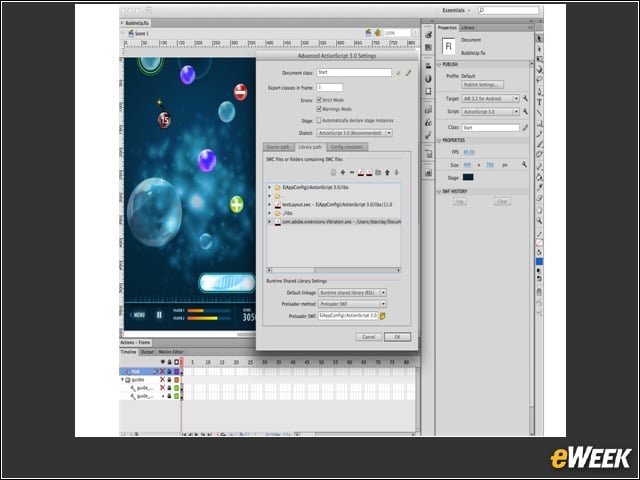Collapse the SWF HISTORY section
Screen dimensions: 640x480
[440, 191]
